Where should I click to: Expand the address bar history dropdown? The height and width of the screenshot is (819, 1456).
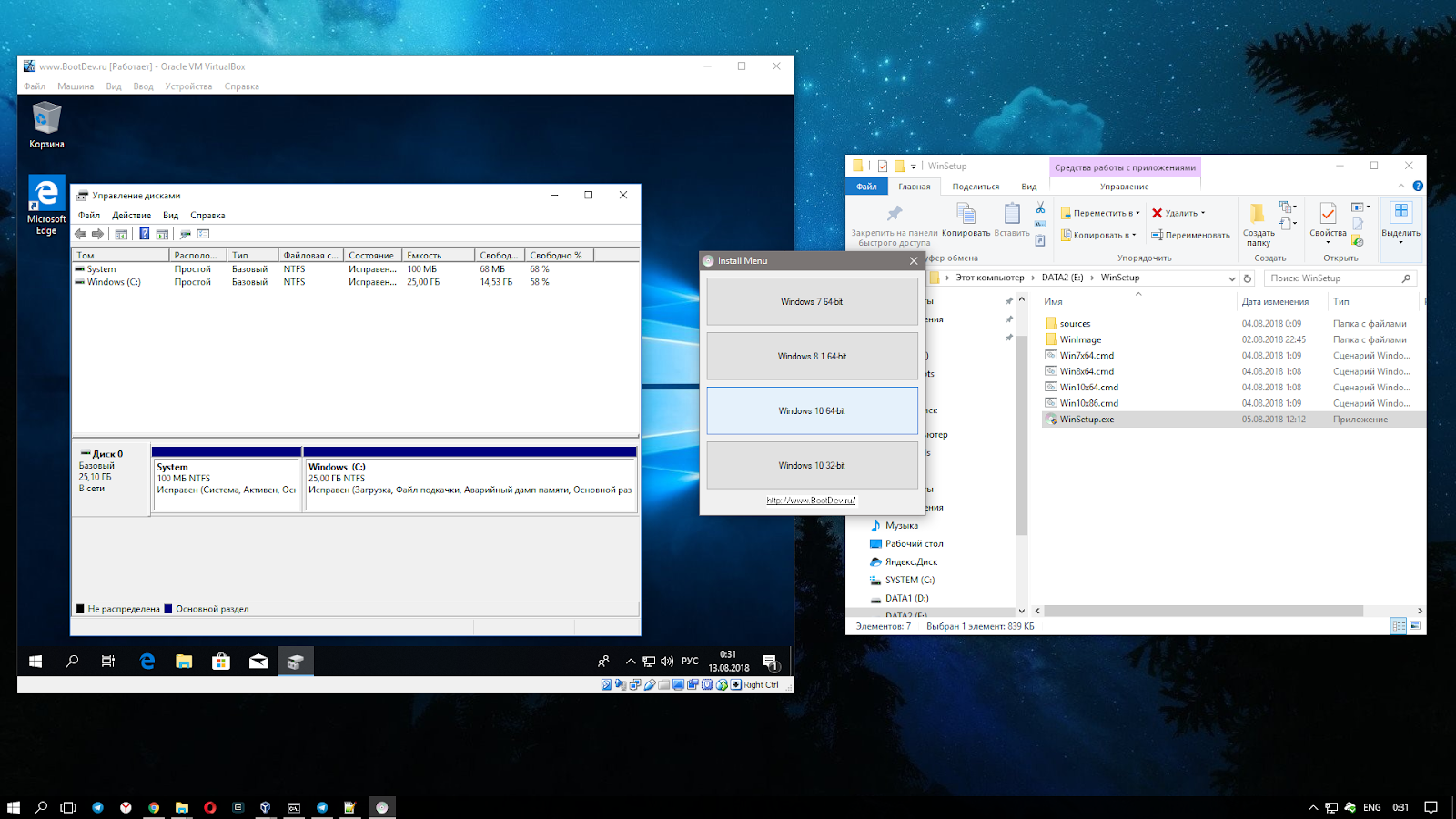(1231, 278)
